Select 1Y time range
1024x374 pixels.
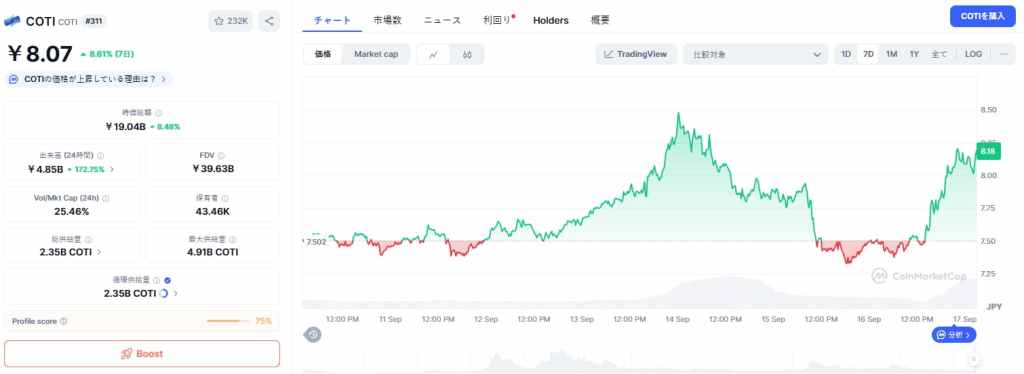coord(914,54)
